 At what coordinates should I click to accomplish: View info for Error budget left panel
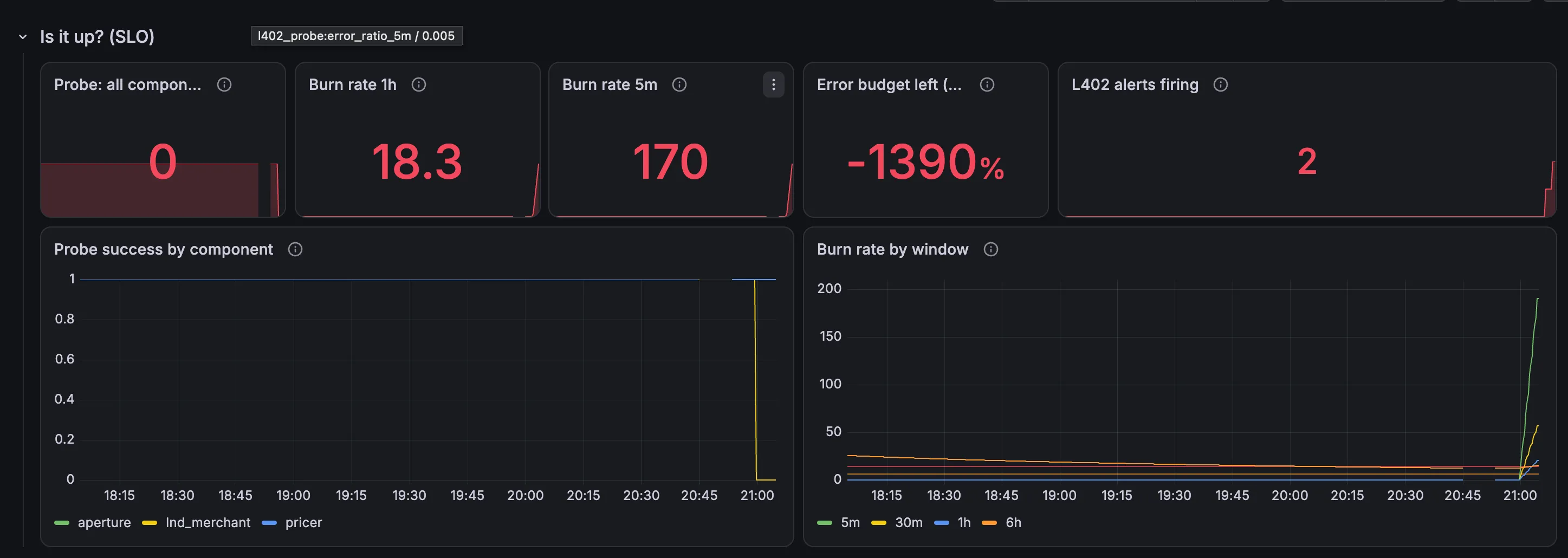click(x=987, y=85)
